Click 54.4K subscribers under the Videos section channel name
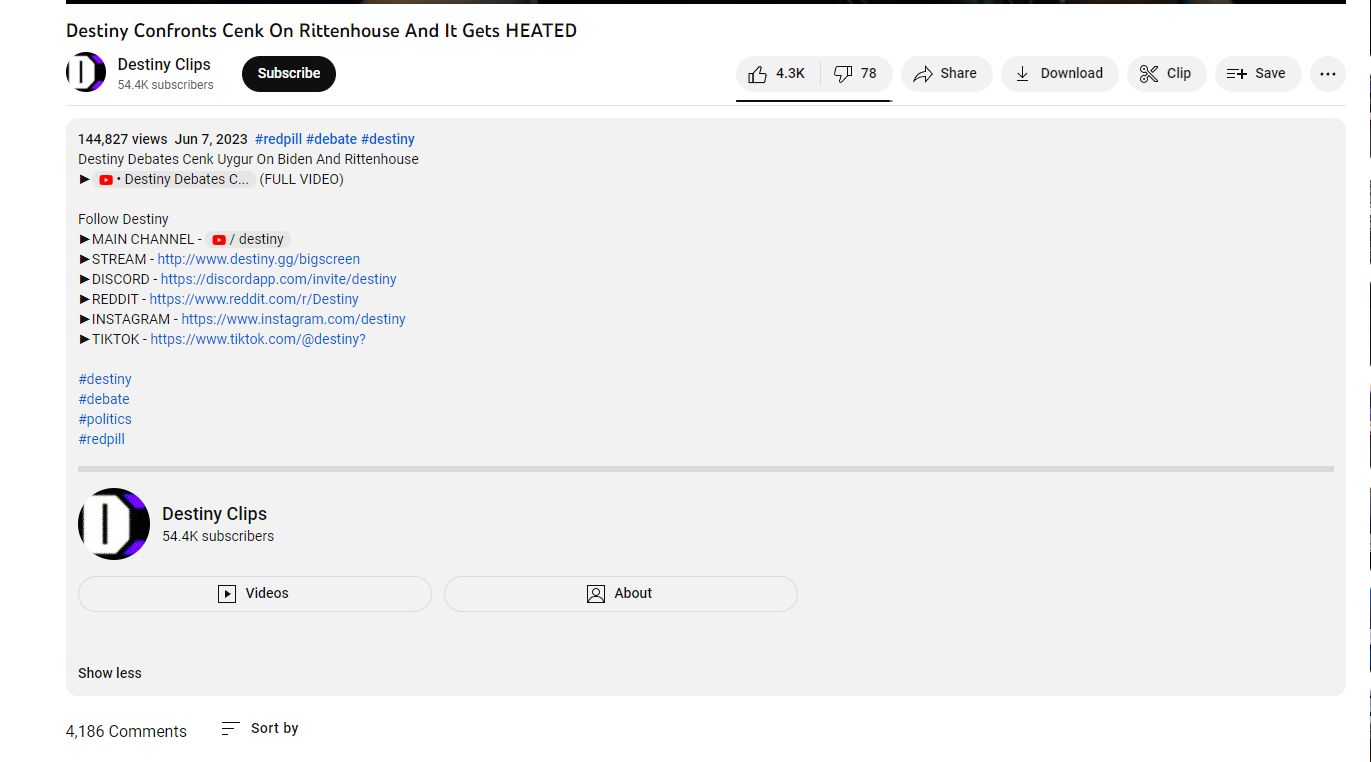 218,536
